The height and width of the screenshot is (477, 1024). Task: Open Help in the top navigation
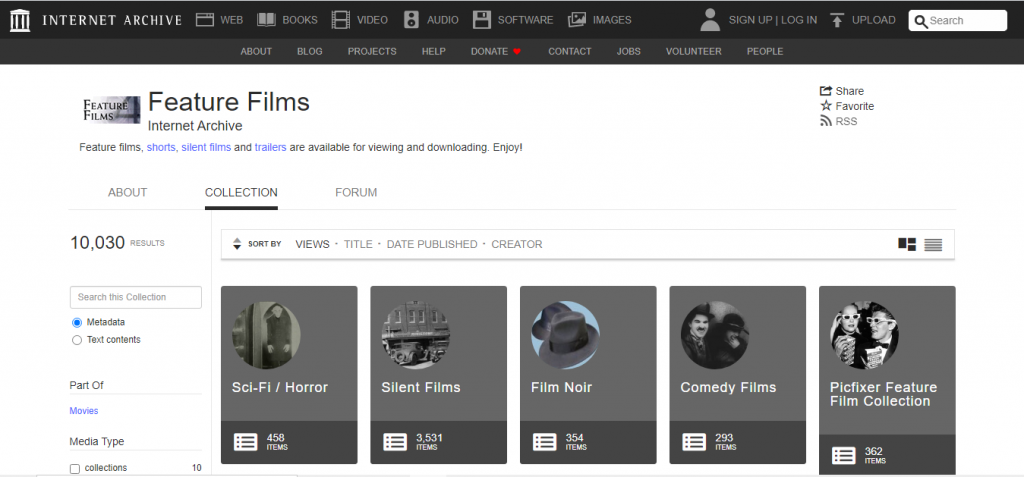pos(434,52)
